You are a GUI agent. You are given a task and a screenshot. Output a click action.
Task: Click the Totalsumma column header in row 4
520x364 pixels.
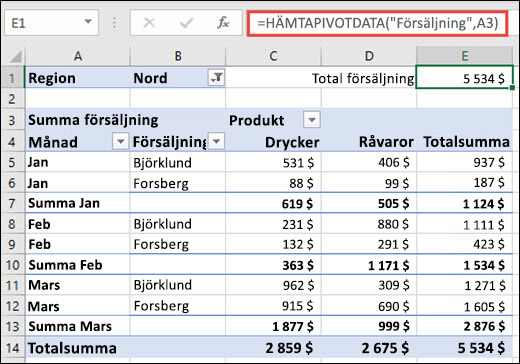pos(466,142)
